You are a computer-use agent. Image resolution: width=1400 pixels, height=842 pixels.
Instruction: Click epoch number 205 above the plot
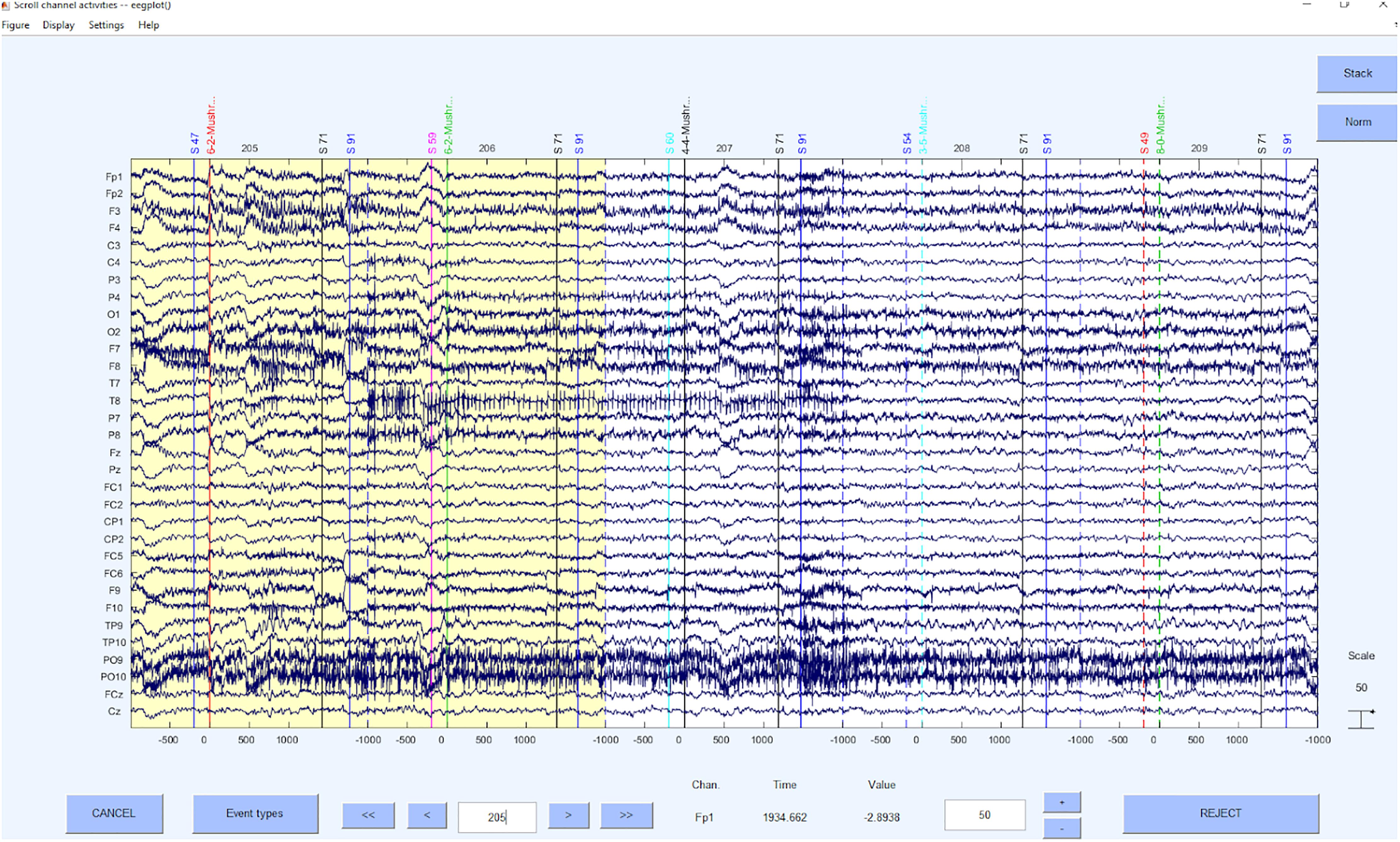pos(250,148)
